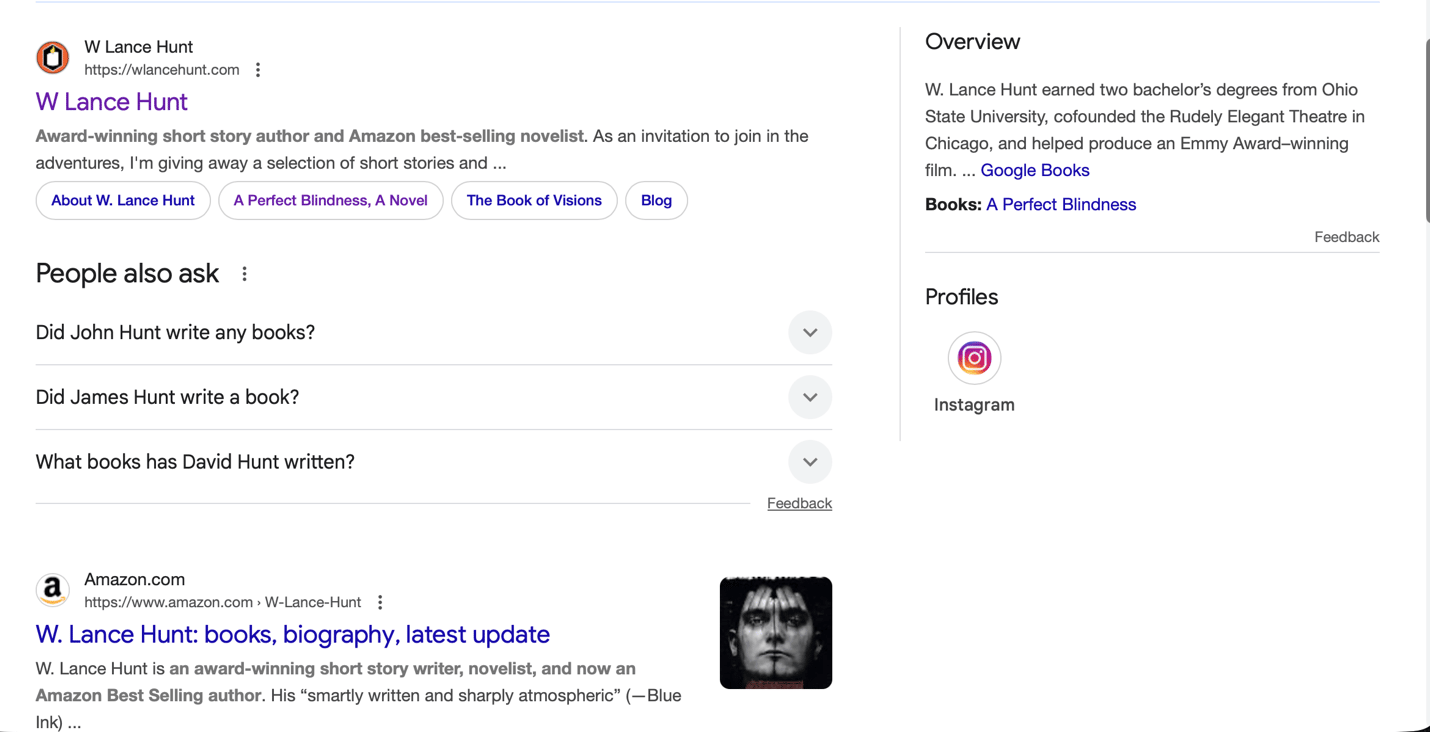Open more options beside Amazon result URL
Viewport: 1430px width, 736px height.
(380, 602)
